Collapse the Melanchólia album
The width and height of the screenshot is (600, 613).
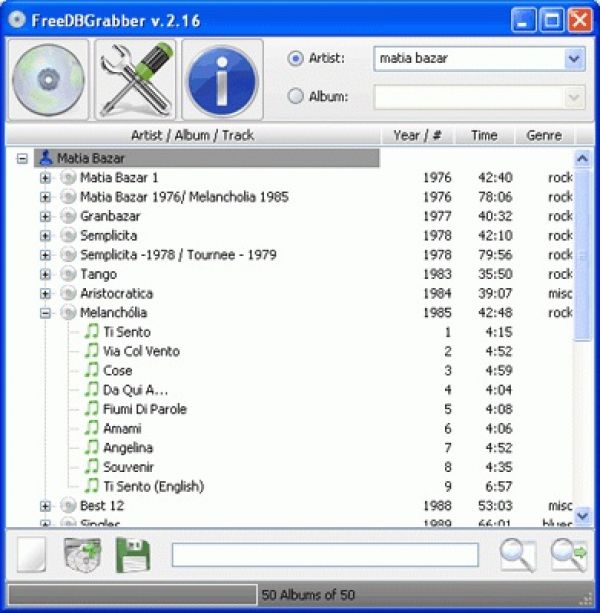pos(45,313)
